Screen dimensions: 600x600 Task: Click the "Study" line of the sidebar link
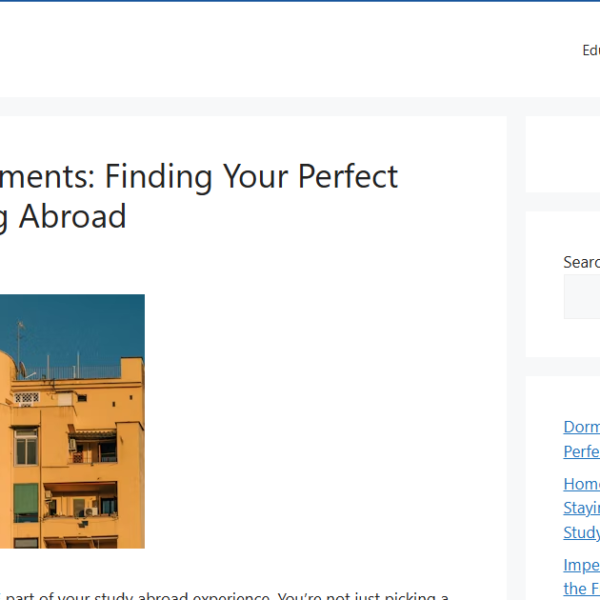click(x=582, y=533)
